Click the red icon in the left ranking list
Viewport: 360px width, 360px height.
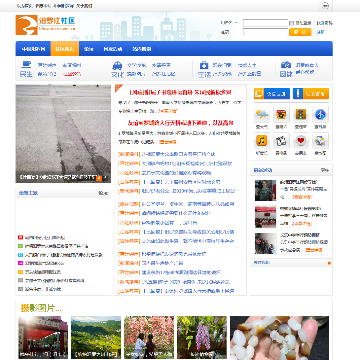(x=20, y=238)
